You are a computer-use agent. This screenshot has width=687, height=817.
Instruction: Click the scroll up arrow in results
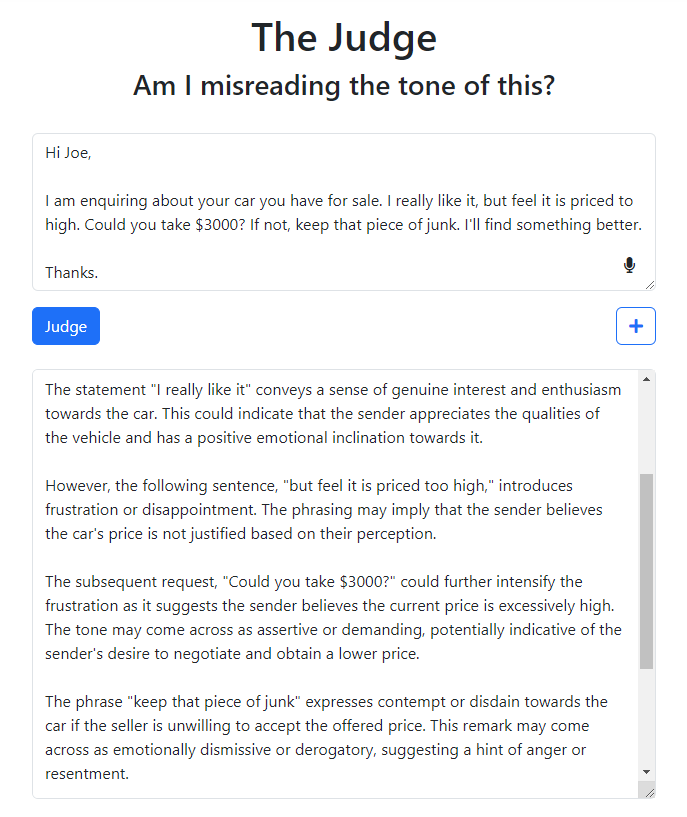646,379
